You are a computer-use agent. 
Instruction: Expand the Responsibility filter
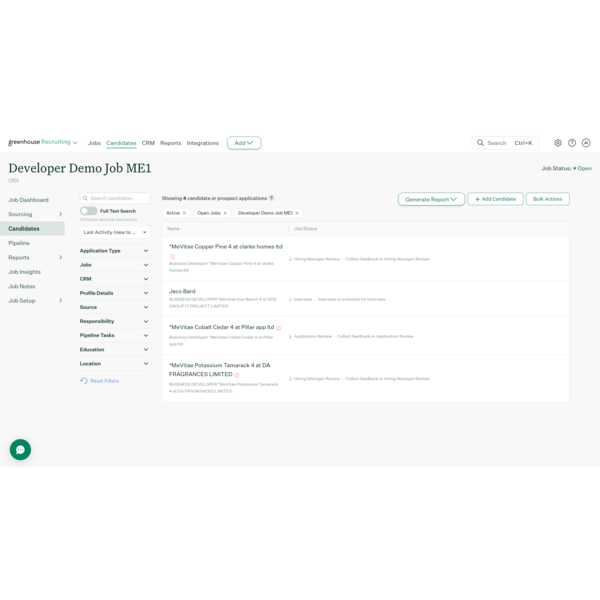(114, 321)
